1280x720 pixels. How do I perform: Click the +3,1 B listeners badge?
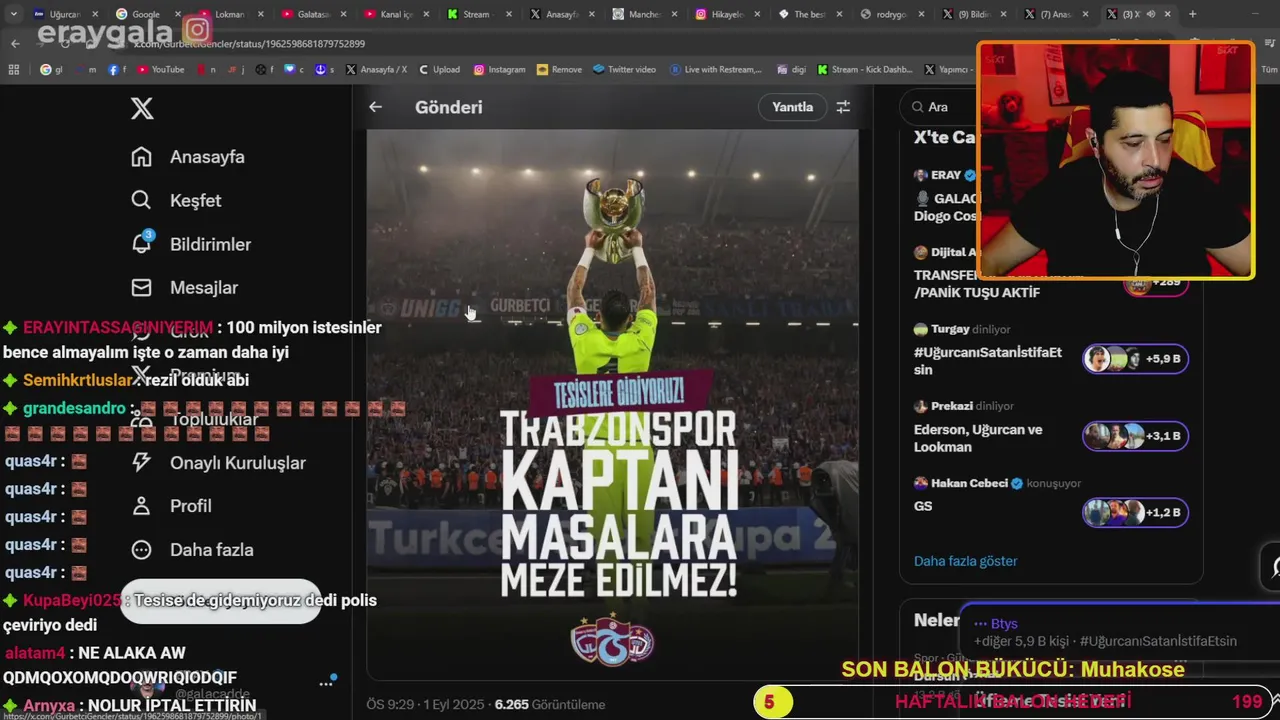1135,436
